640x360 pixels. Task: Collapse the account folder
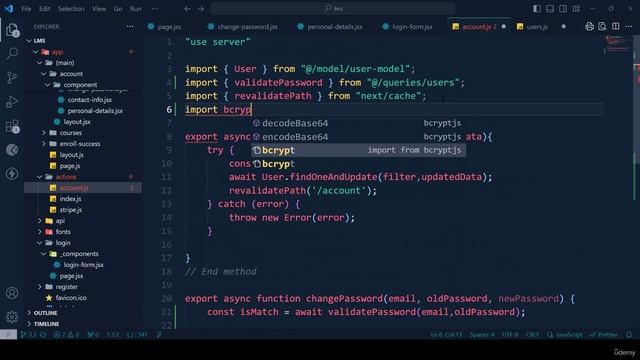[44, 74]
